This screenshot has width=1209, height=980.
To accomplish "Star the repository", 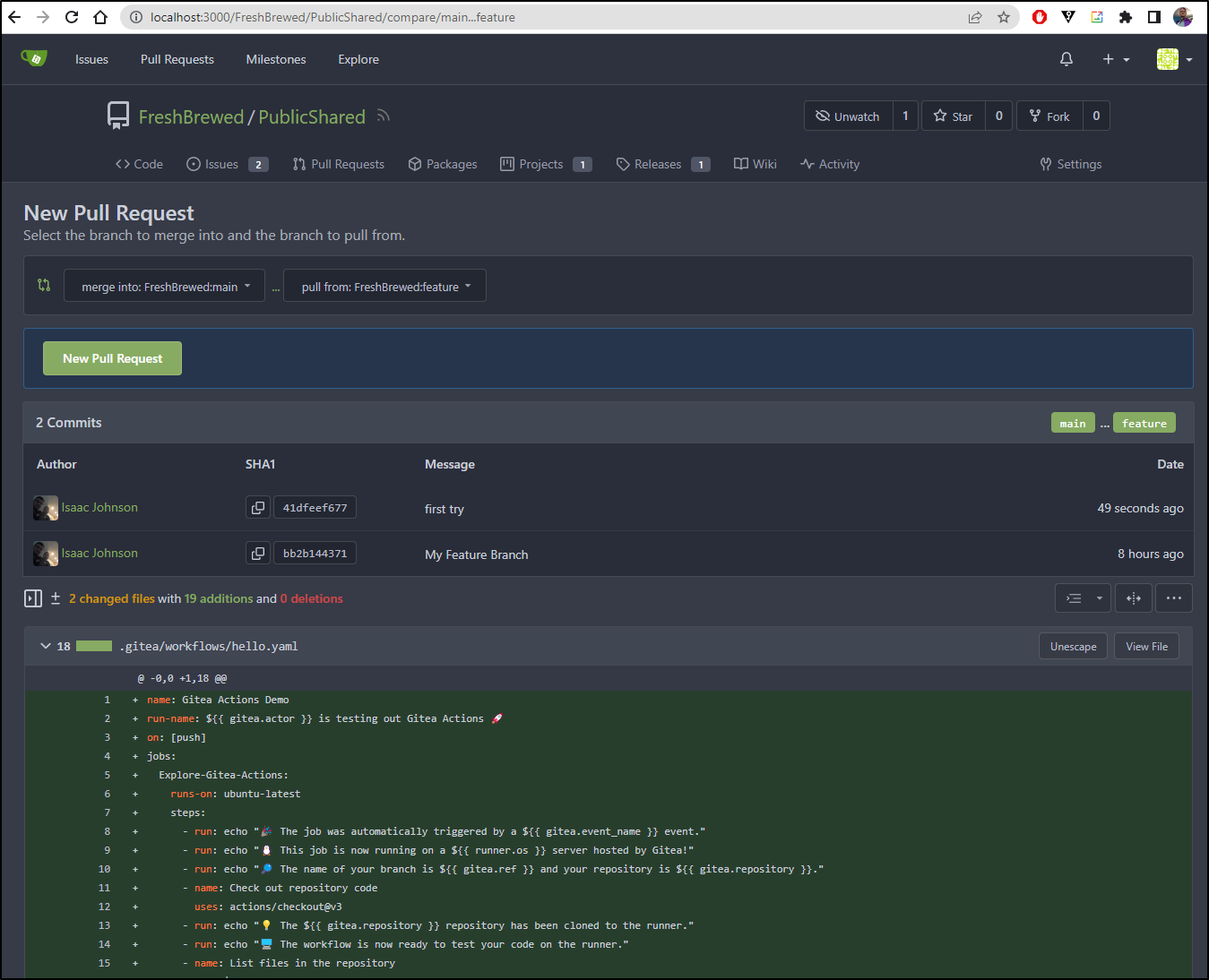I will (954, 116).
